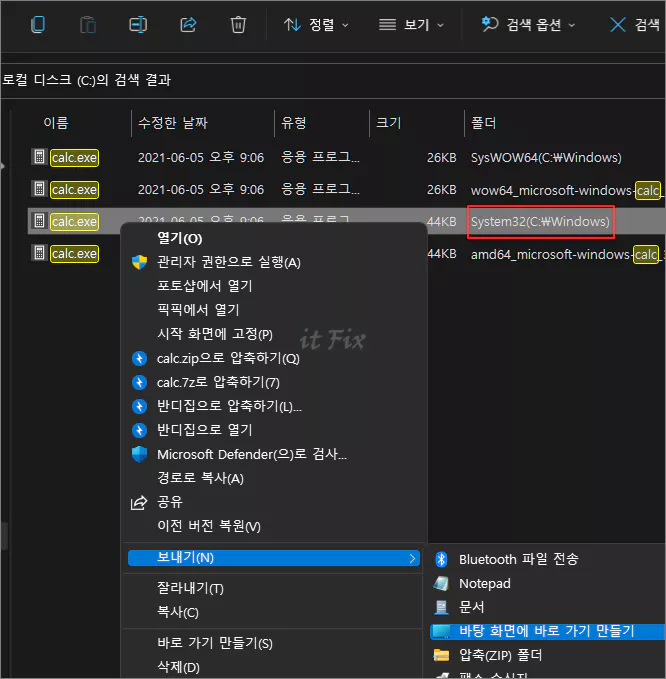This screenshot has width=666, height=679.
Task: Click calculator icon of SysWOW64 calc.exe row
Action: (x=39, y=157)
